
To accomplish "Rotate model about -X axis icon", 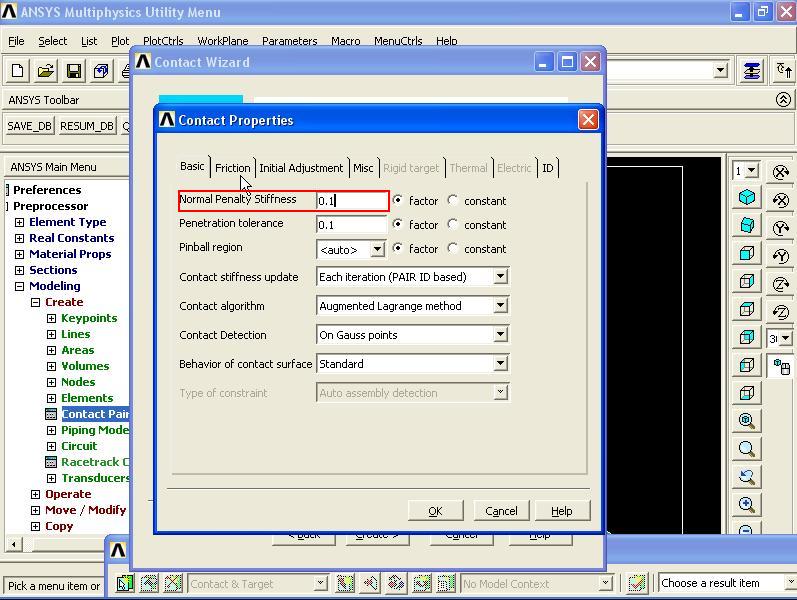I will click(781, 200).
